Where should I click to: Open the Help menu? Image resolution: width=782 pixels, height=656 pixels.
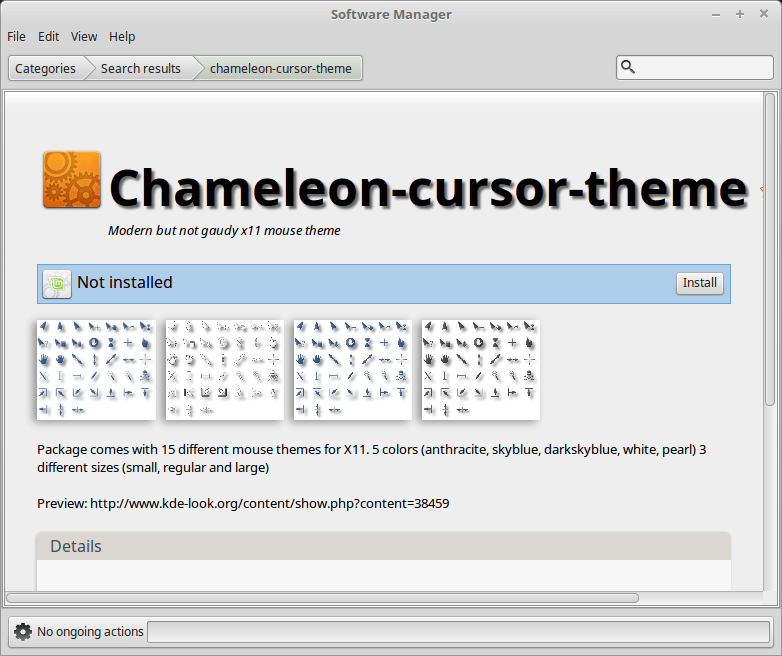(122, 36)
